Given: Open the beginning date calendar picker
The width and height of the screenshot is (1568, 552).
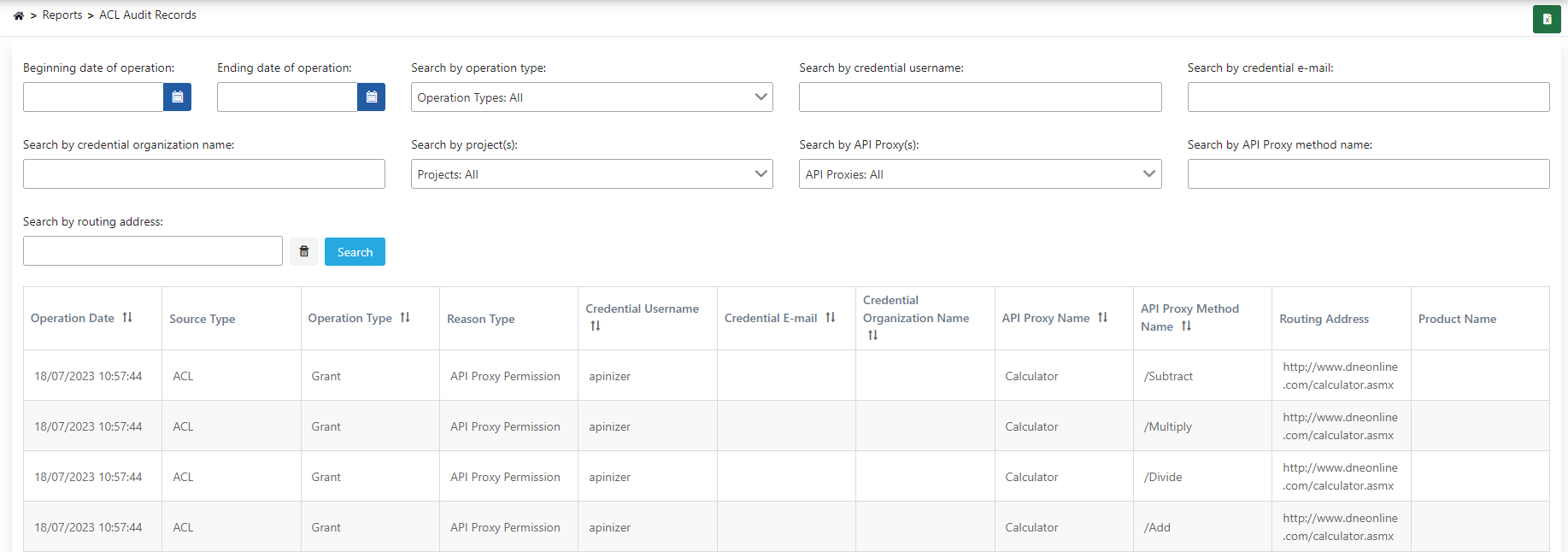Looking at the screenshot, I should 177,97.
